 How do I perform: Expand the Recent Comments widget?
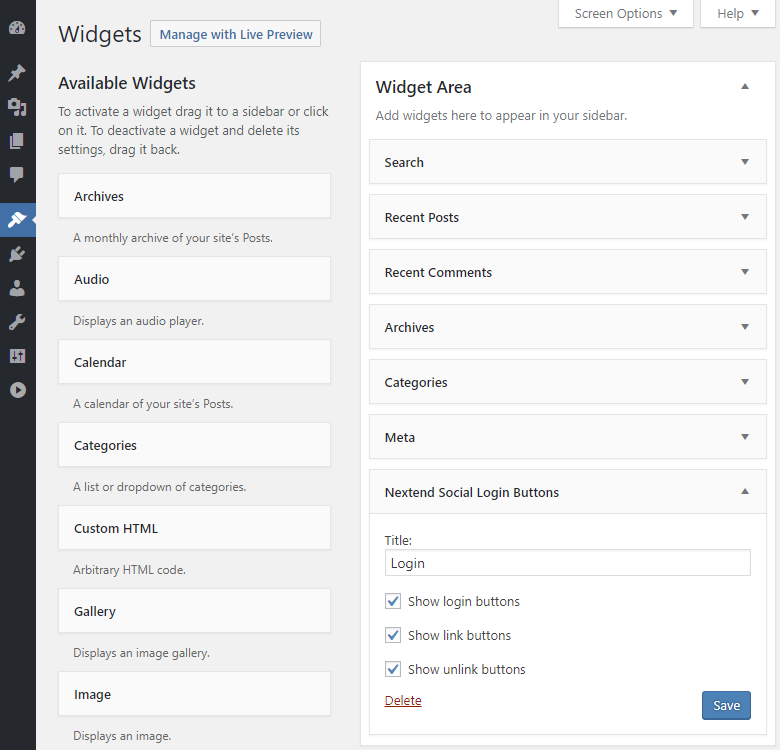coord(744,272)
